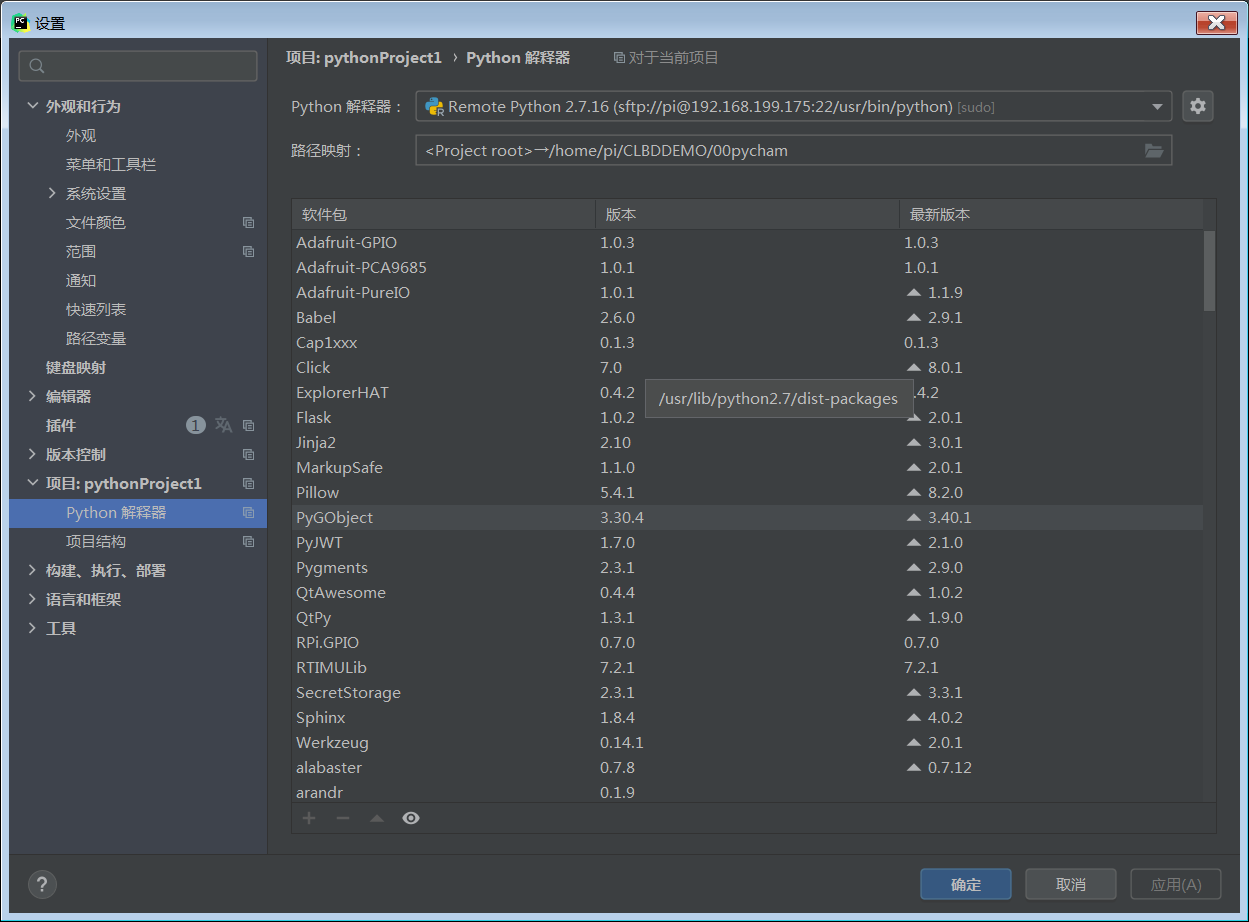Open the Python 解释器 dropdown
The height and width of the screenshot is (922, 1249).
(x=1160, y=106)
